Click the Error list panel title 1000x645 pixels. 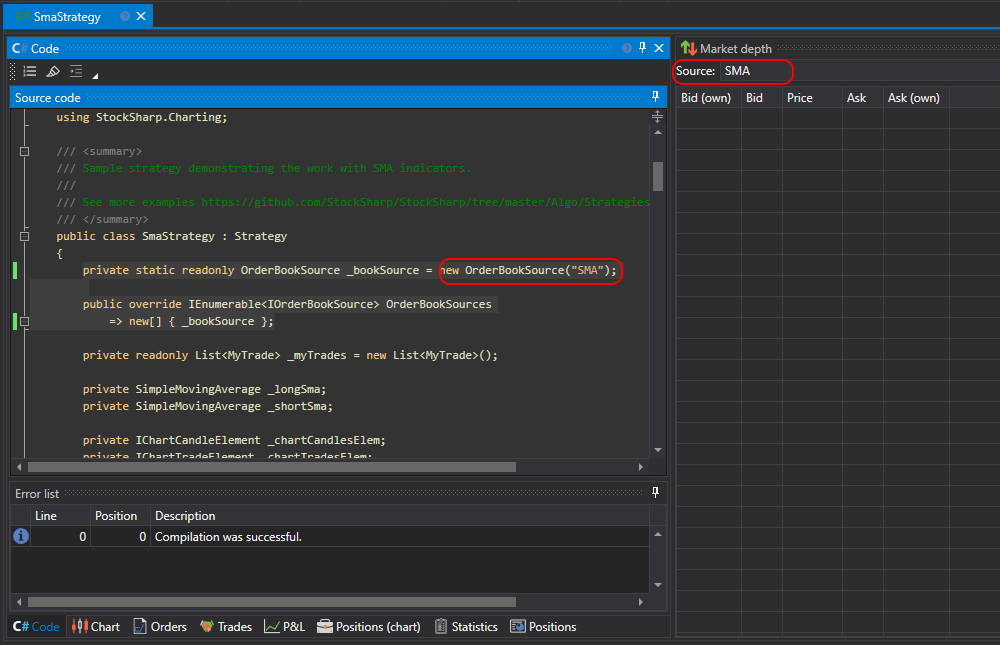(37, 494)
